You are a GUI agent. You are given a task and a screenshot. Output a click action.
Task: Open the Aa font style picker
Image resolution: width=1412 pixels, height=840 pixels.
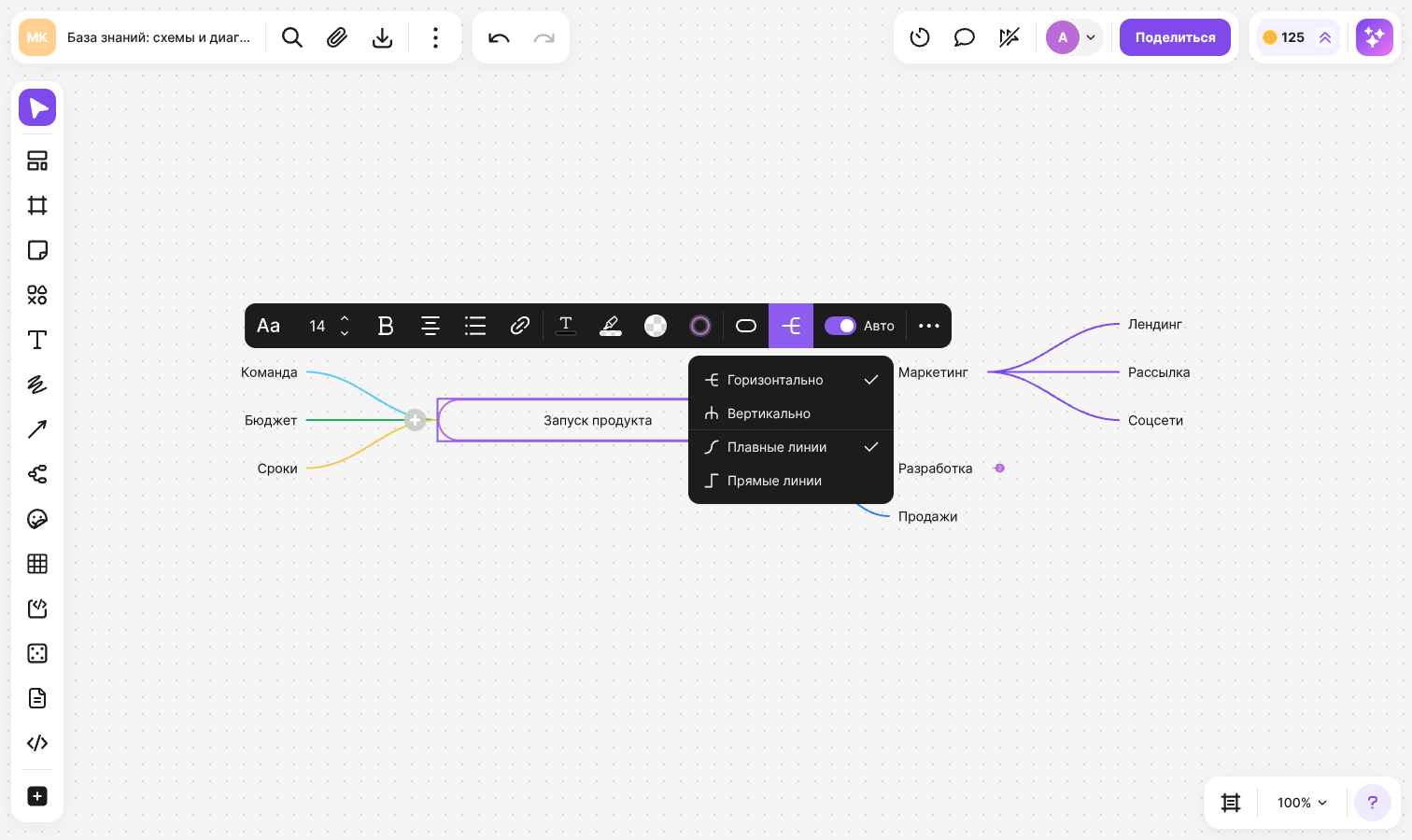[x=268, y=326]
